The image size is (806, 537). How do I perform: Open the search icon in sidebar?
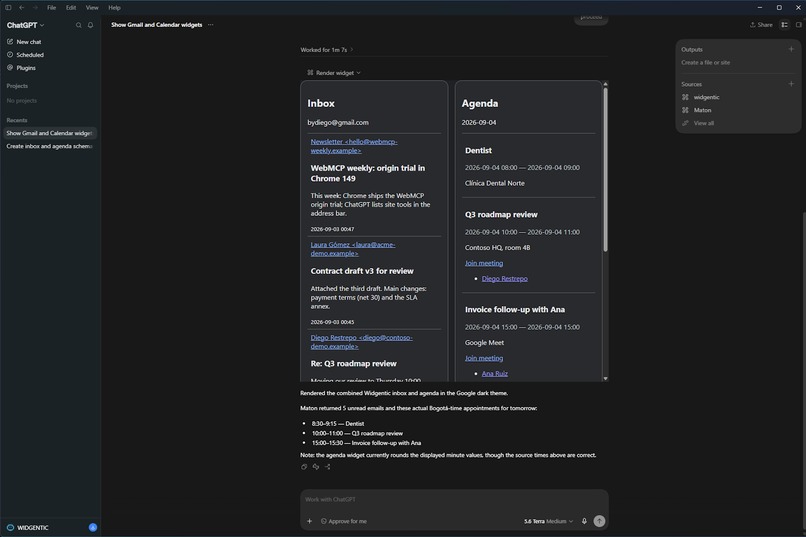coord(79,25)
